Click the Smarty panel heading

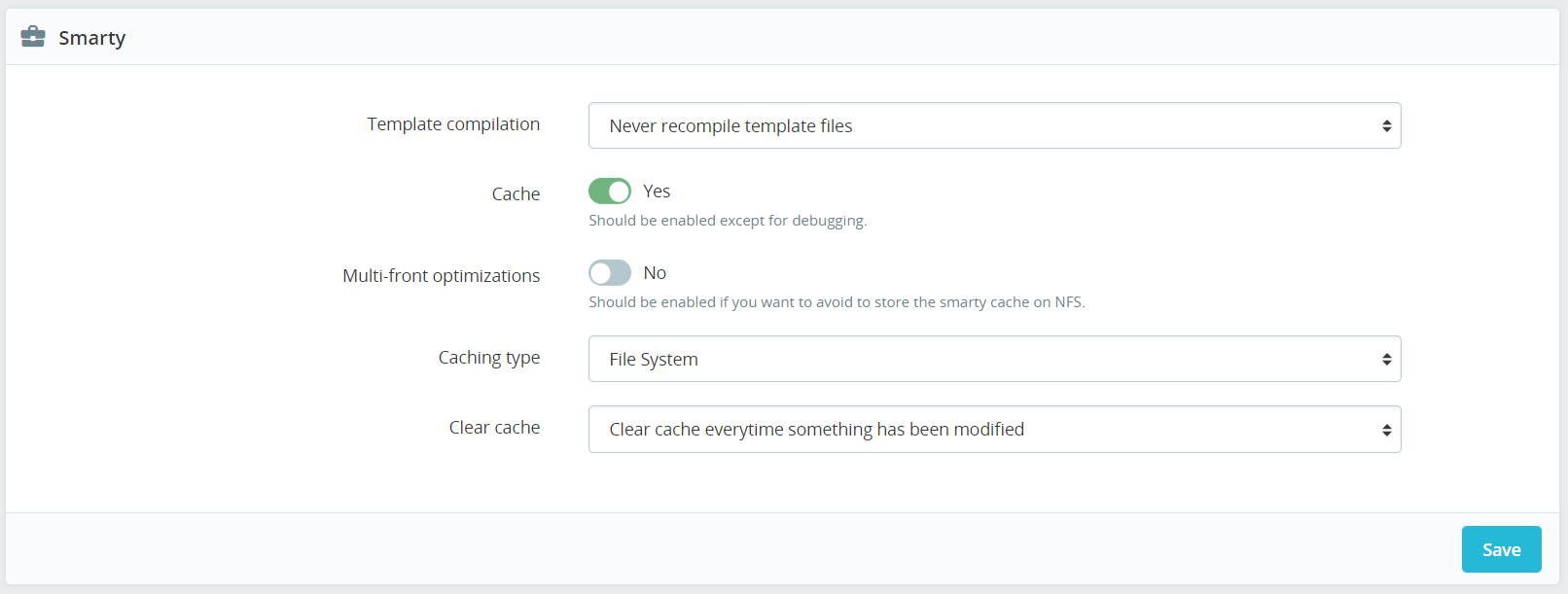(91, 38)
